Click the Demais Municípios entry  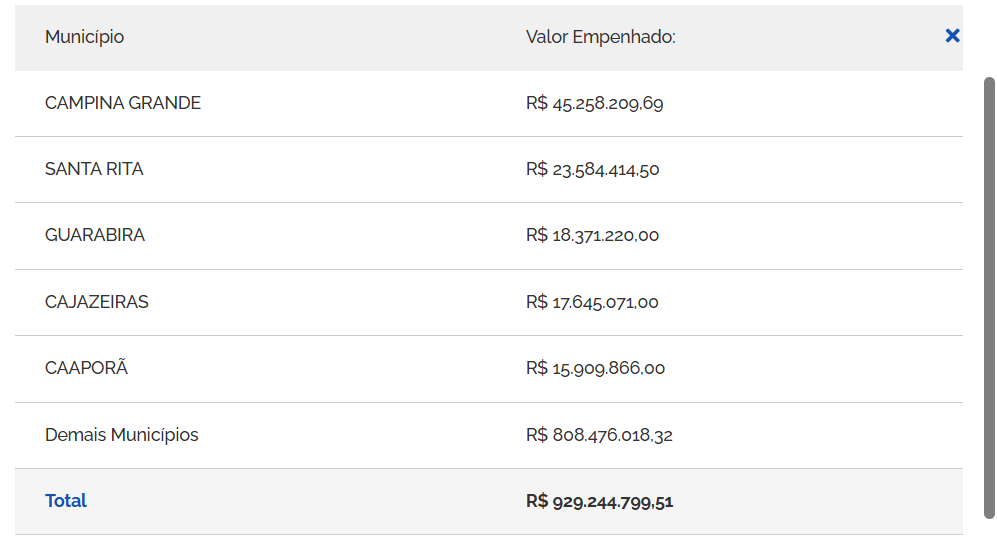[122, 435]
